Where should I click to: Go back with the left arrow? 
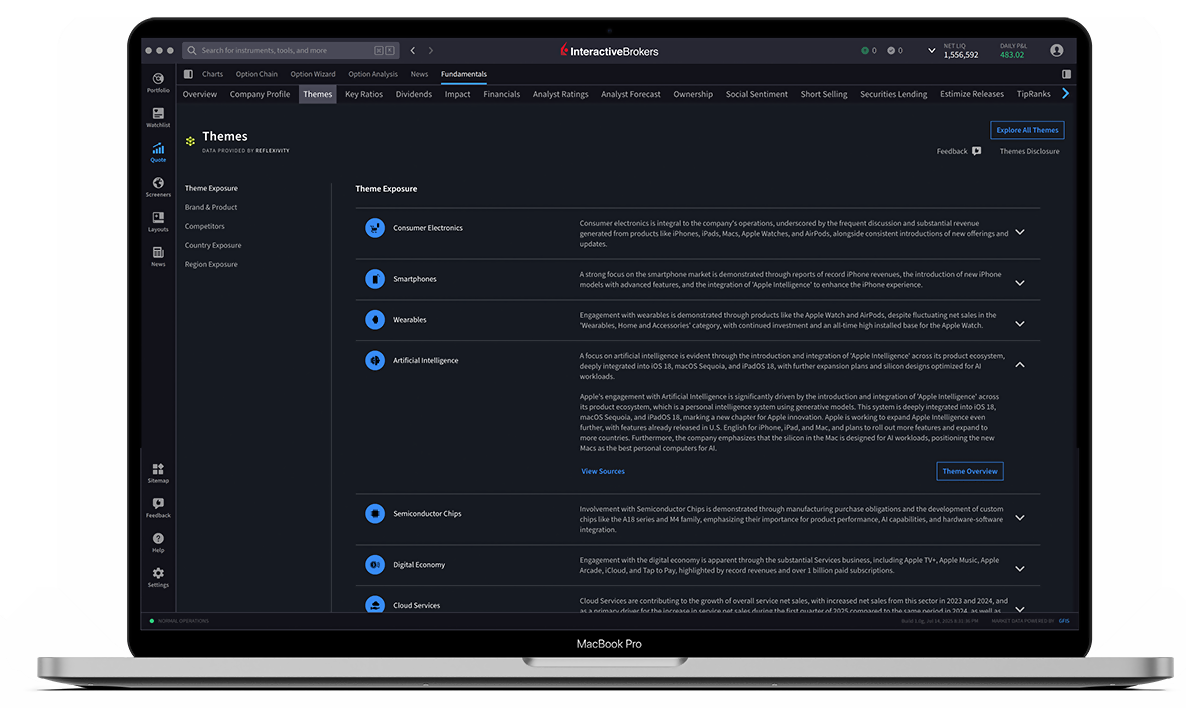(x=413, y=50)
